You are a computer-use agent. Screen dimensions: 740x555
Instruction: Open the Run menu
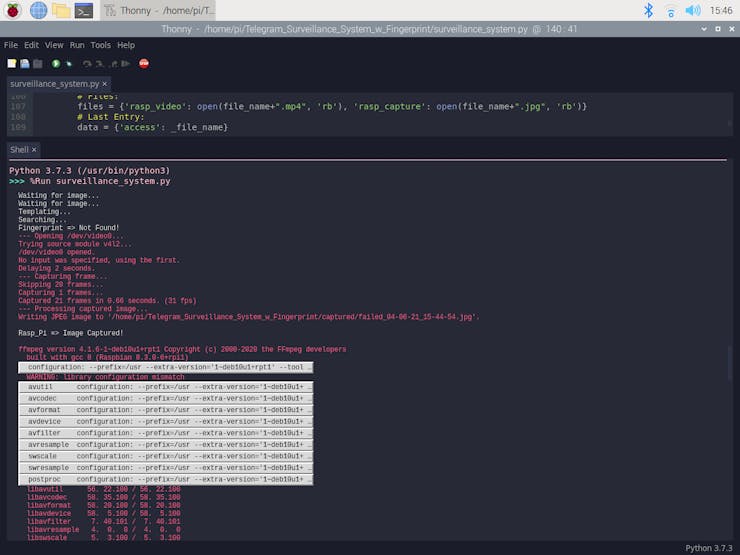click(x=77, y=45)
